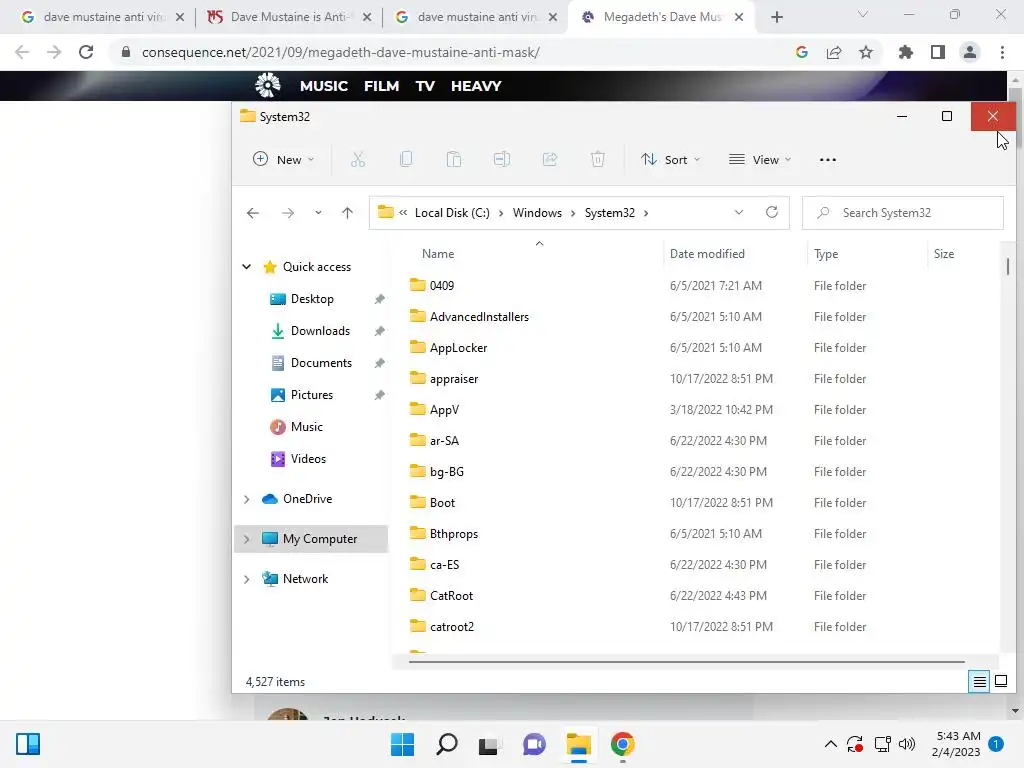Image resolution: width=1024 pixels, height=768 pixels.
Task: Open the Widgets icon on the taskbar
Action: click(28, 744)
